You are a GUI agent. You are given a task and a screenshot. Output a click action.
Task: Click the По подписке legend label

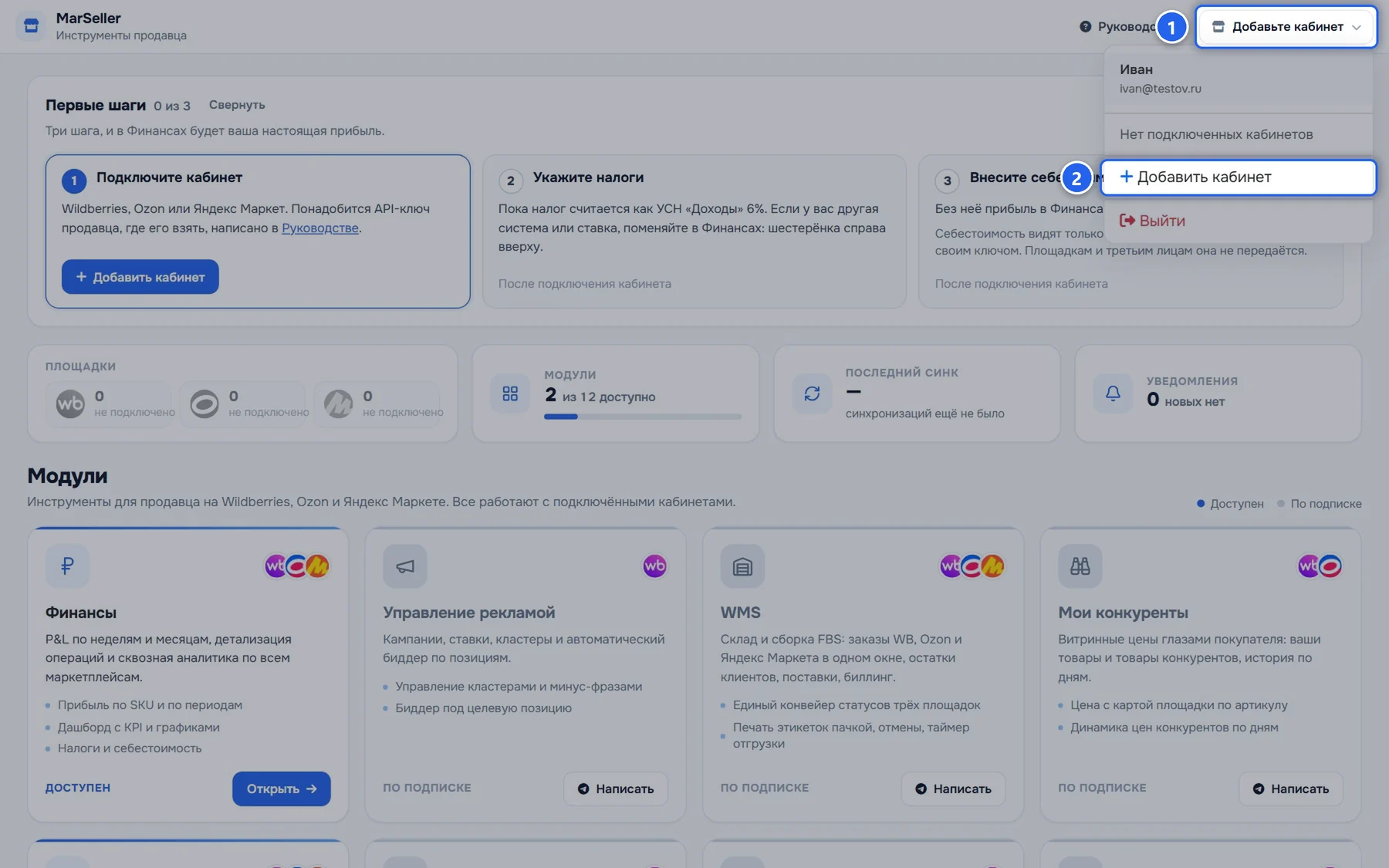click(x=1326, y=504)
